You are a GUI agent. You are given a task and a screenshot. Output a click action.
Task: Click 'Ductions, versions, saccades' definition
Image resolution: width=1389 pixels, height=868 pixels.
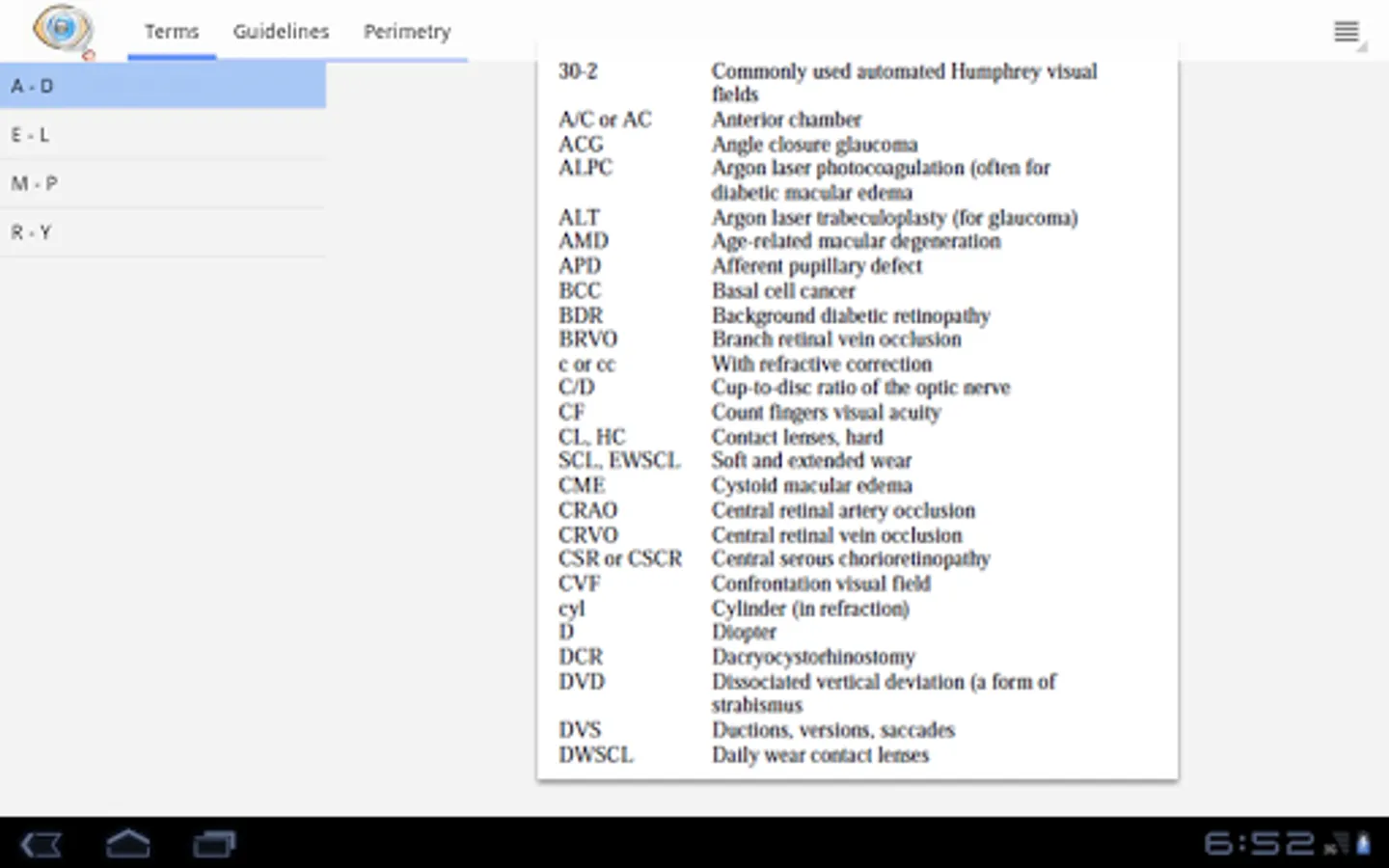click(x=833, y=730)
